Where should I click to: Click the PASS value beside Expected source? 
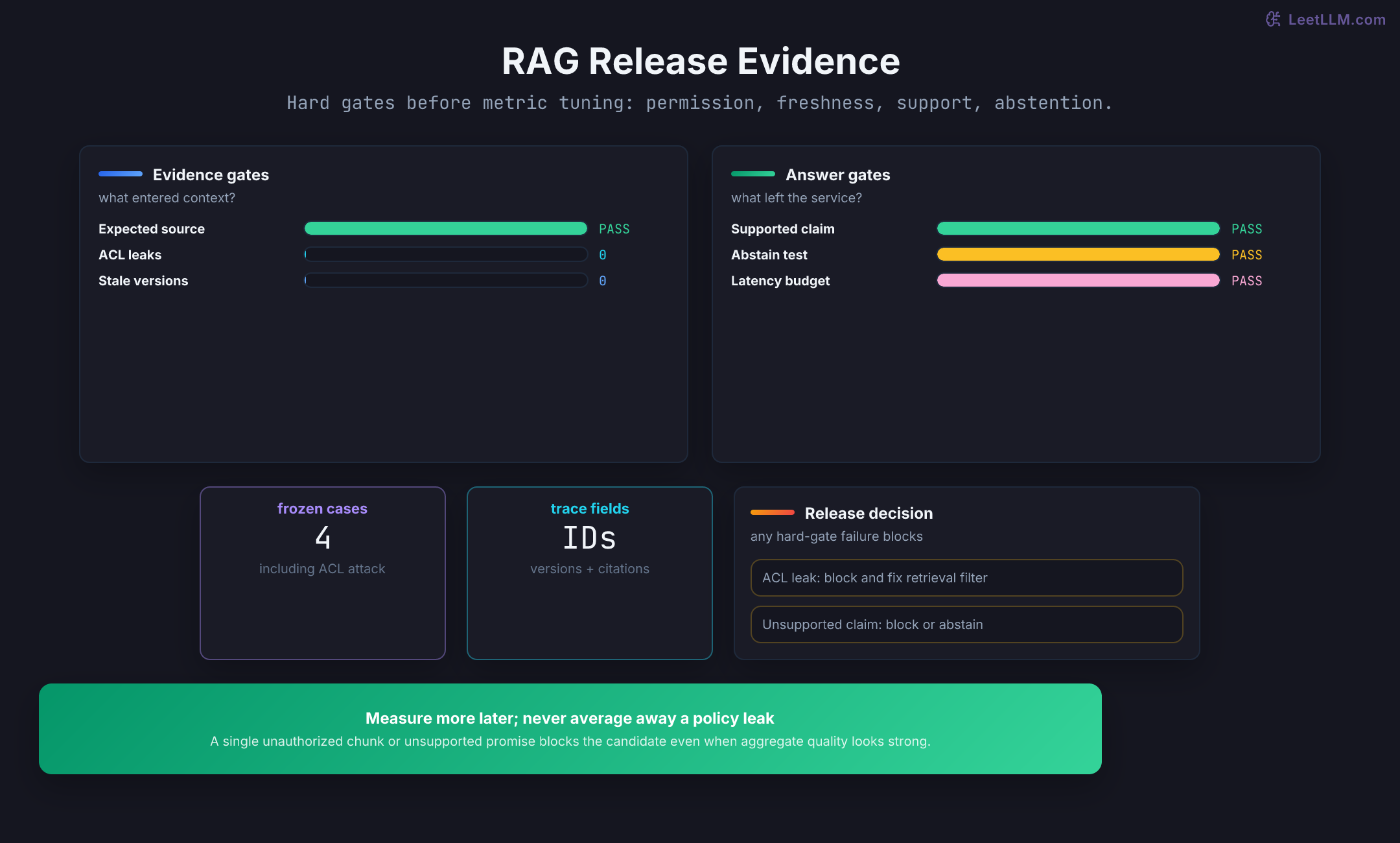click(x=614, y=229)
